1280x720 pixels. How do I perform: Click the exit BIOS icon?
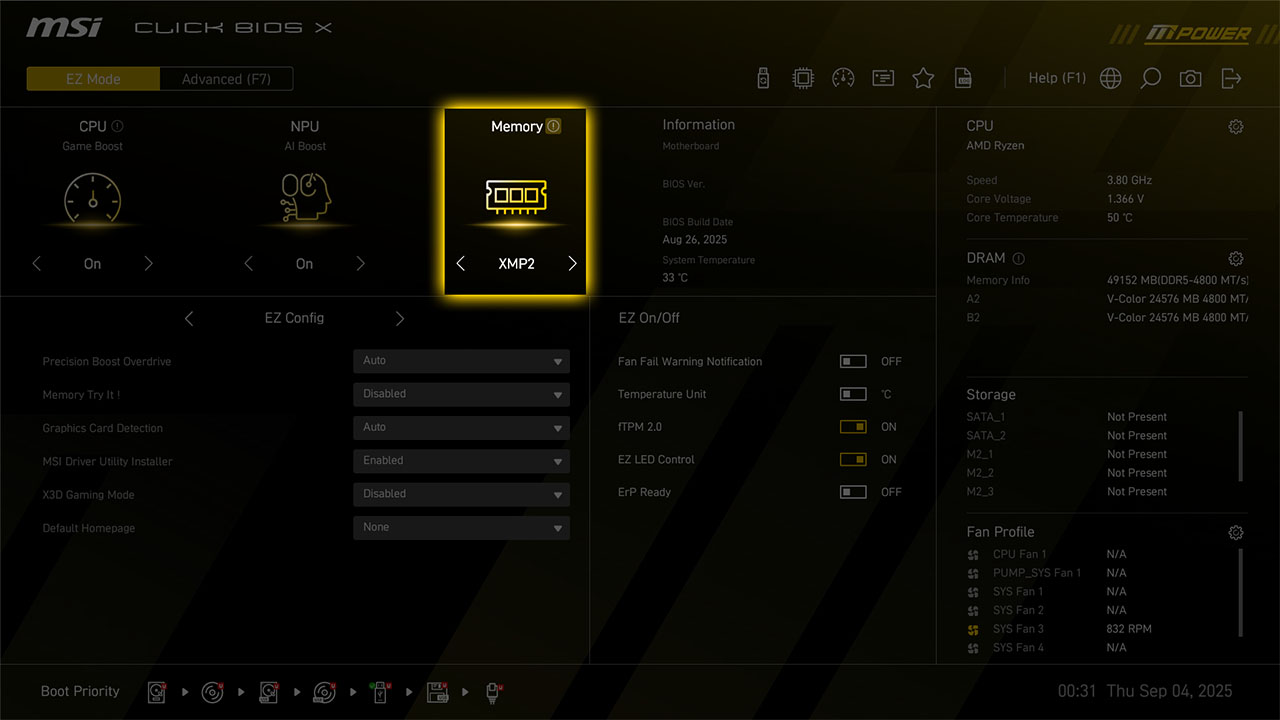pos(1231,79)
